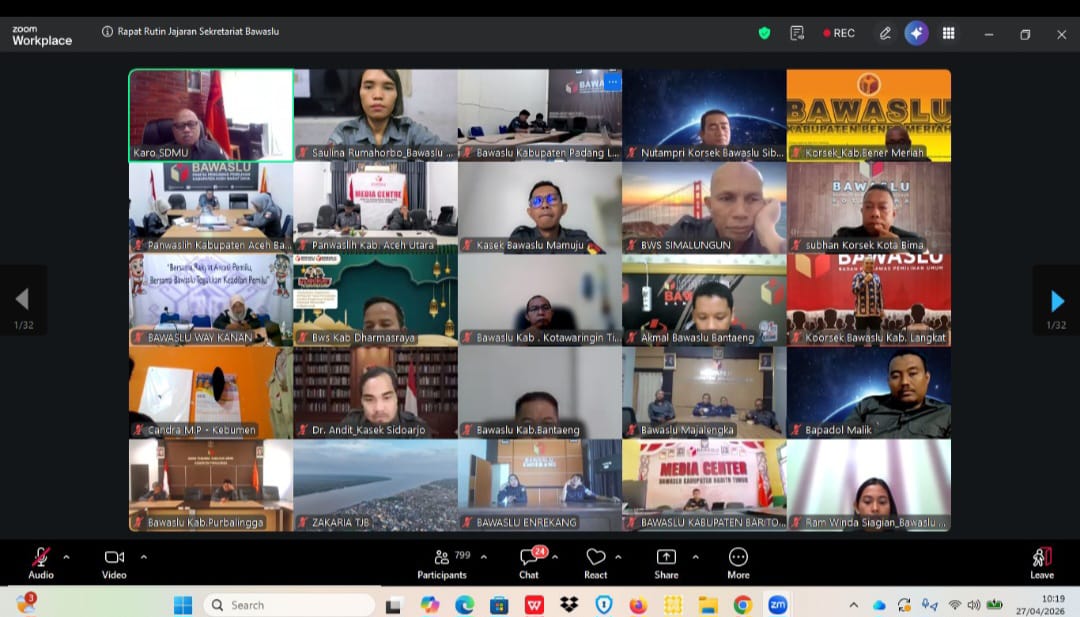
Task: Expand video options arrow next to Video
Action: coord(143,557)
